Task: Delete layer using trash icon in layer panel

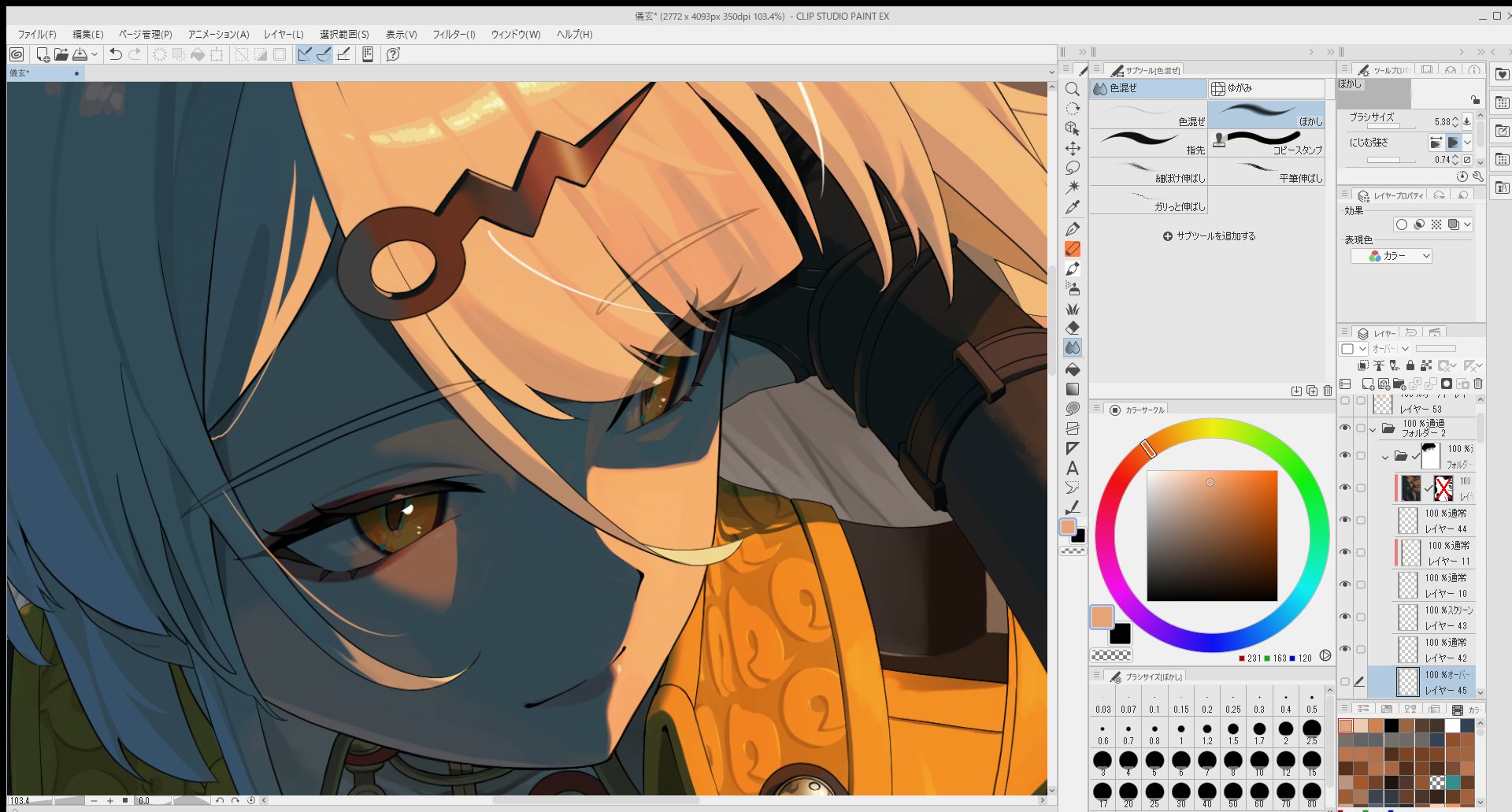Action: click(x=1477, y=384)
